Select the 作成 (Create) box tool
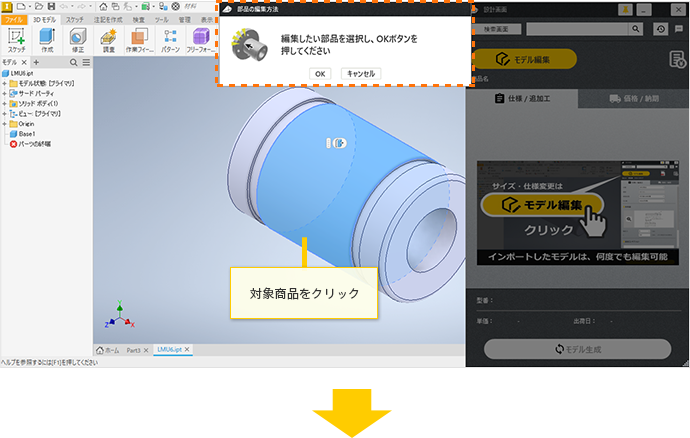Viewport: 690px width, 438px height. click(47, 38)
